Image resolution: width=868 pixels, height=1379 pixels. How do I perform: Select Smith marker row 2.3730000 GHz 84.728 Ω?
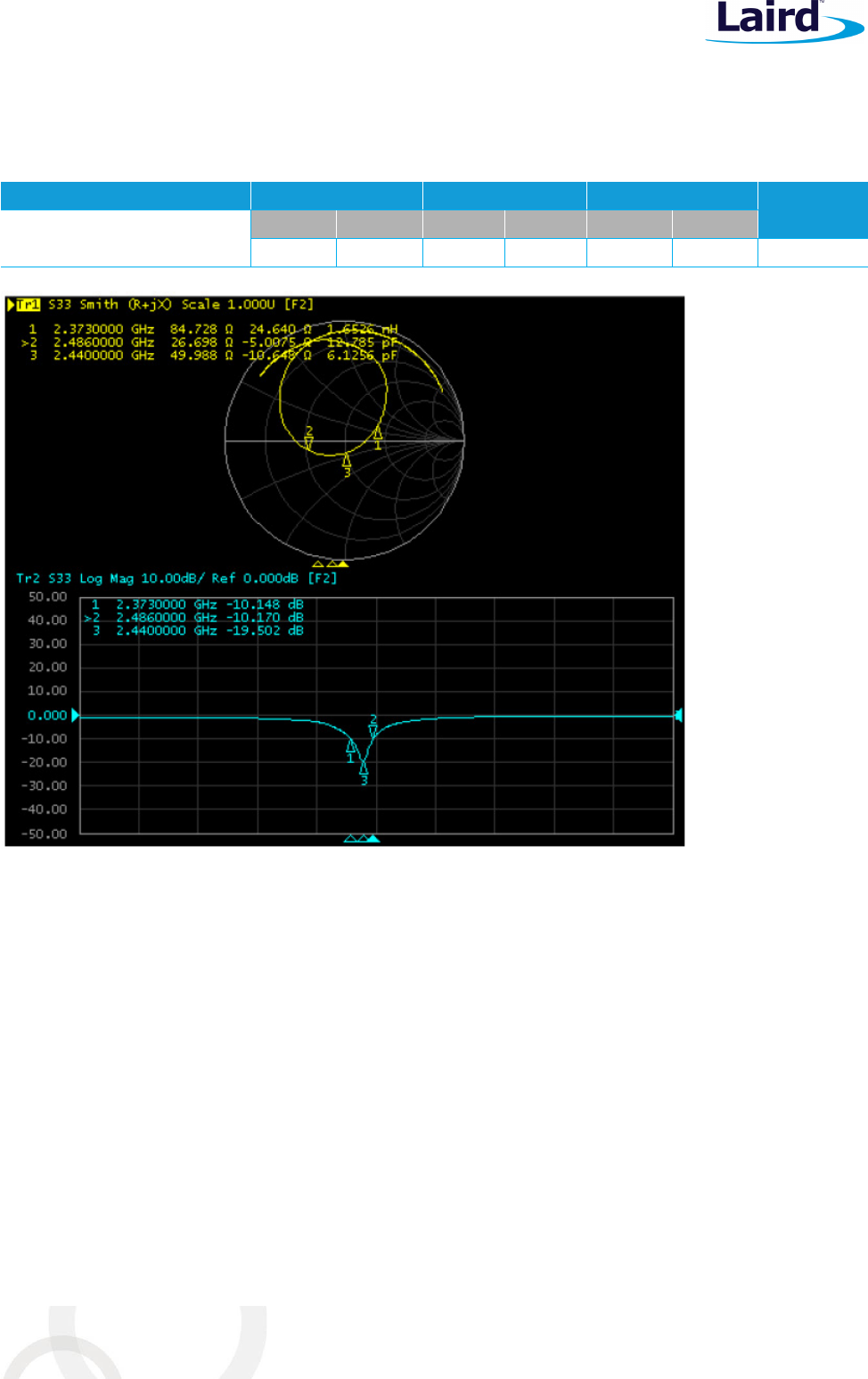tap(212, 329)
